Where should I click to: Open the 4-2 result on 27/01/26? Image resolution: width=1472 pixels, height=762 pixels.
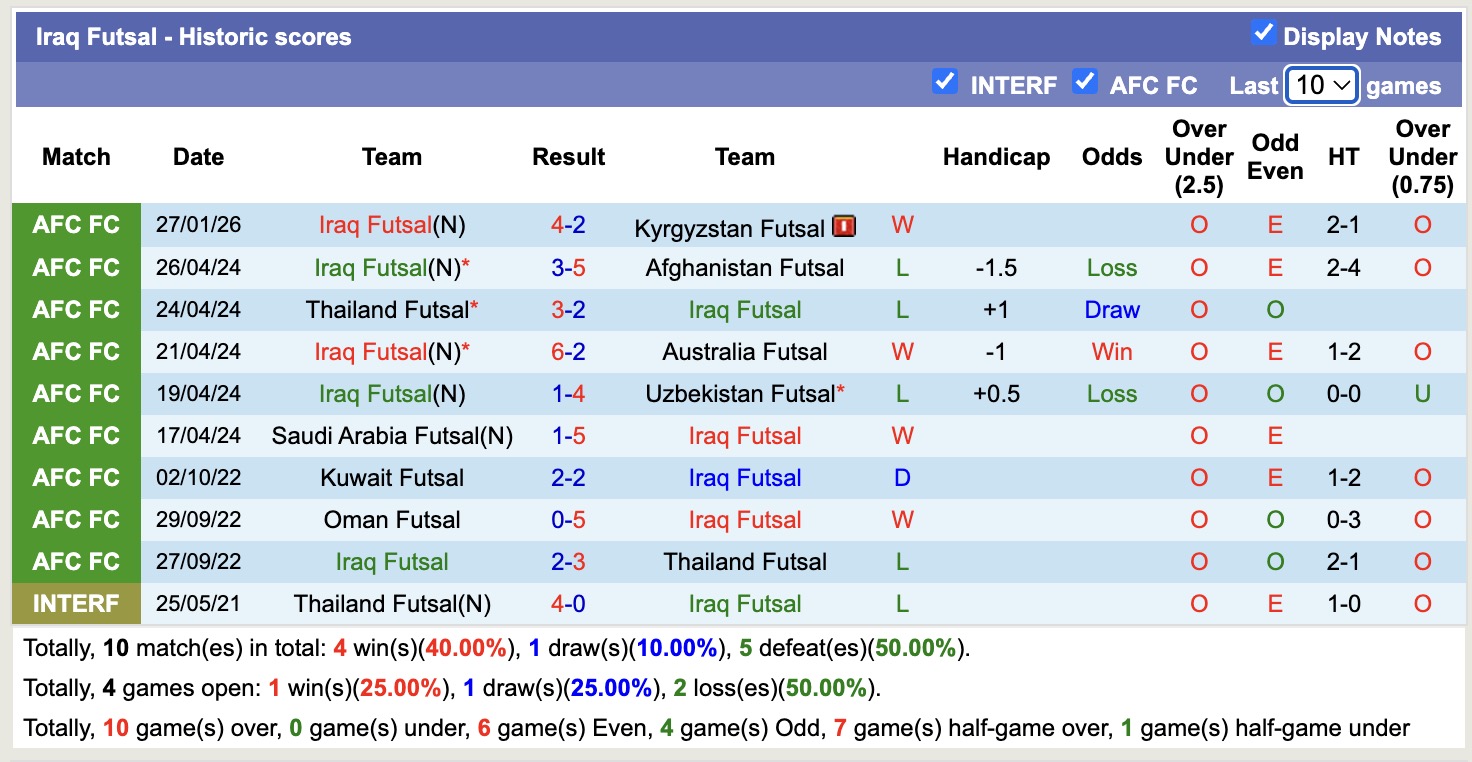point(568,225)
